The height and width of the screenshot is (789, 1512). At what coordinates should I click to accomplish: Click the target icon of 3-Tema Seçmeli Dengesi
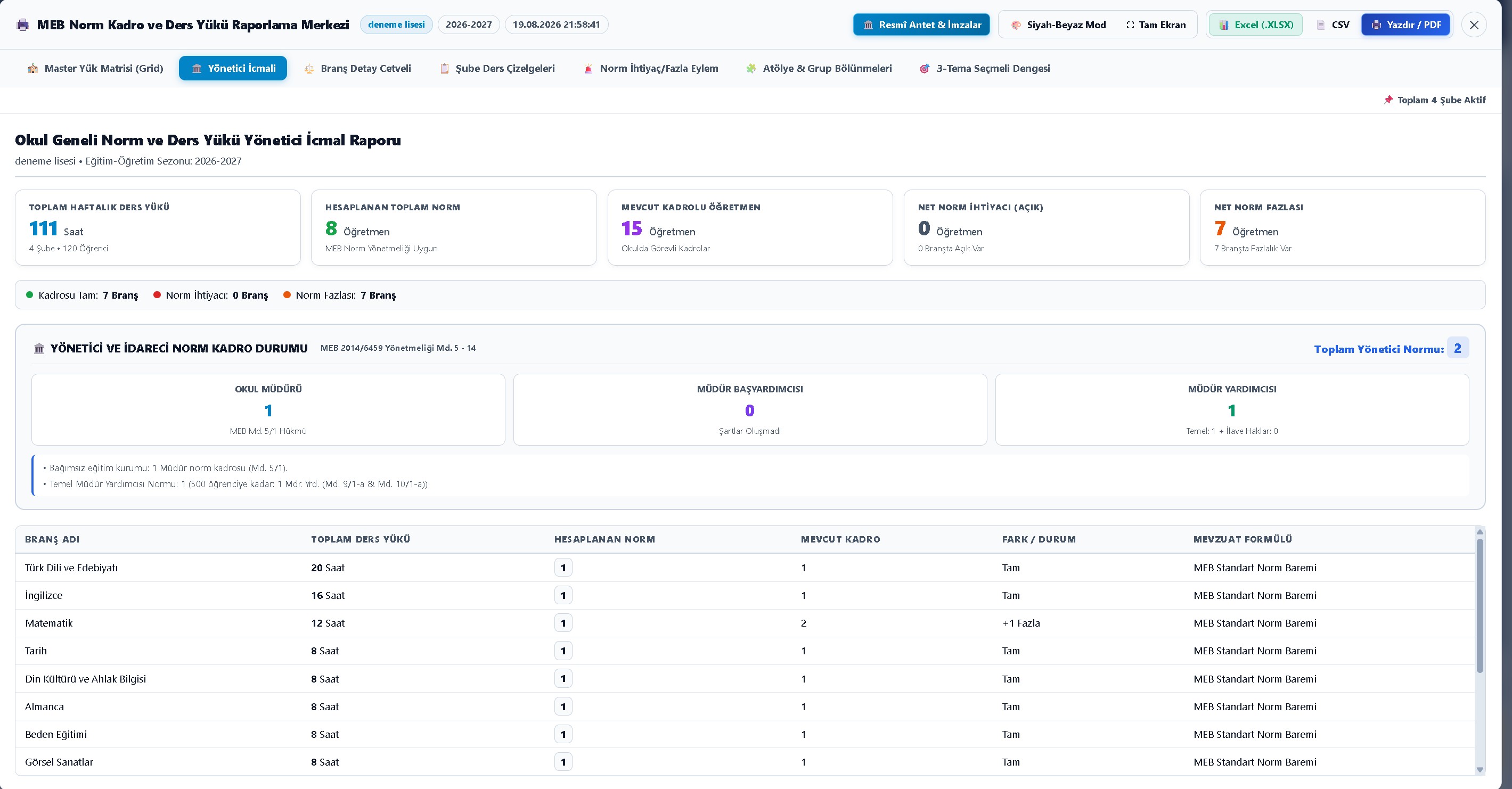925,69
